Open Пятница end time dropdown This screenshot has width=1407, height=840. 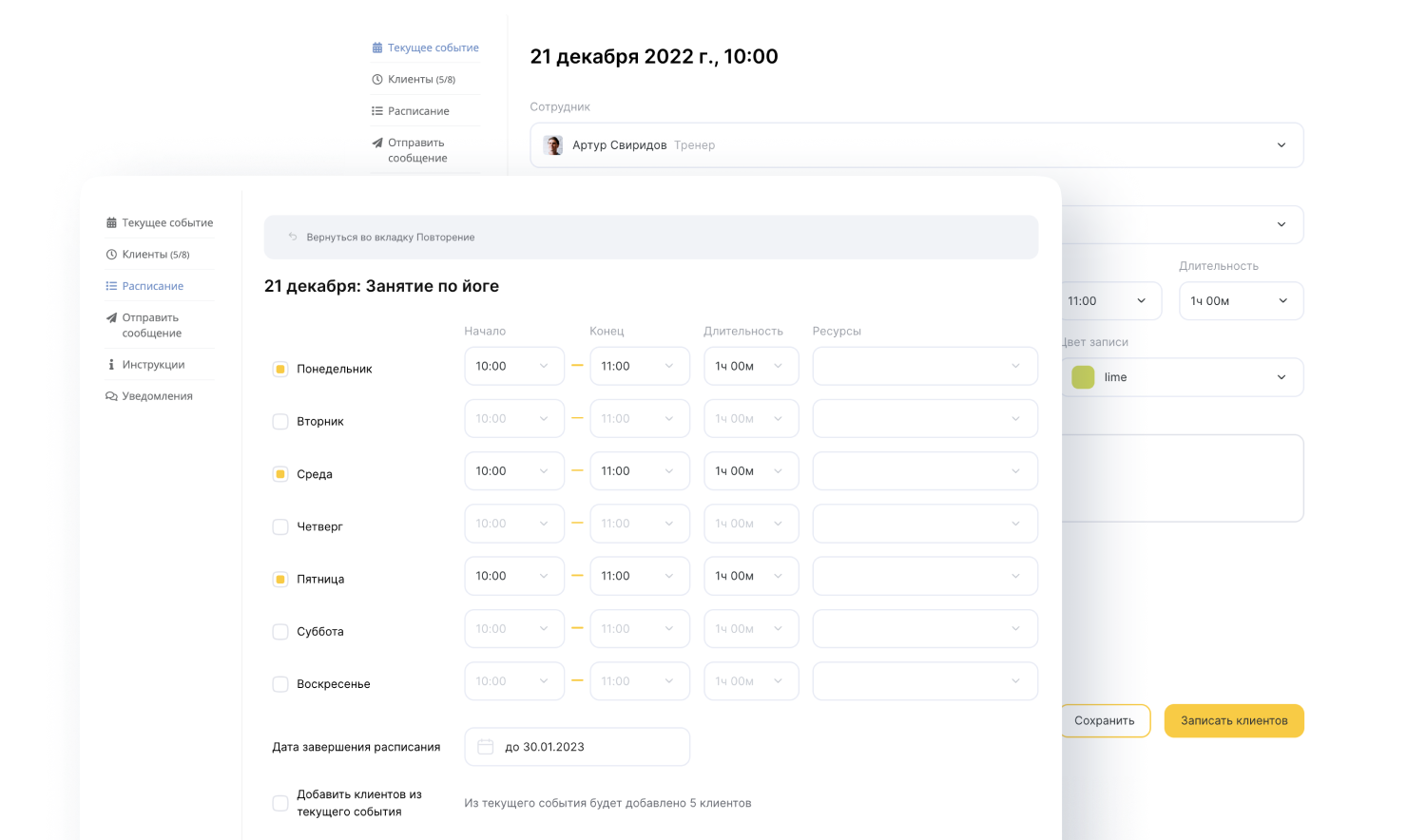640,576
